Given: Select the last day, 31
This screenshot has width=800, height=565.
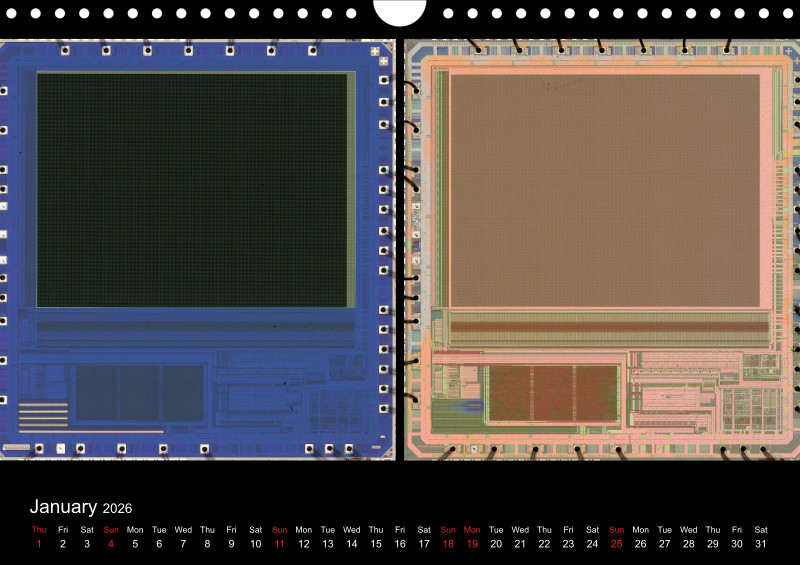Looking at the screenshot, I should (761, 544).
